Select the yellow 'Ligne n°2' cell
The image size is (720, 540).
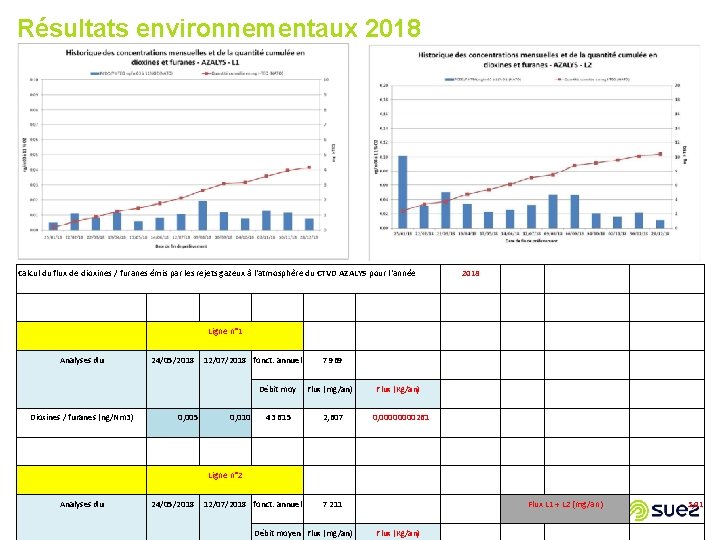tap(225, 480)
